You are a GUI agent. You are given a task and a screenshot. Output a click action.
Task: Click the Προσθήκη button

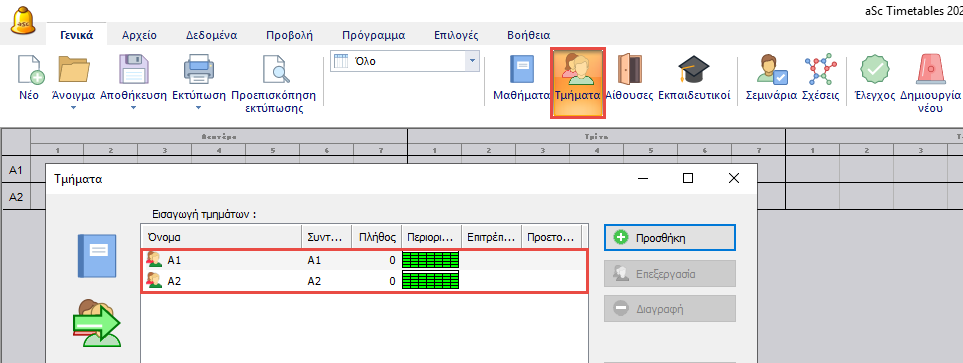670,238
